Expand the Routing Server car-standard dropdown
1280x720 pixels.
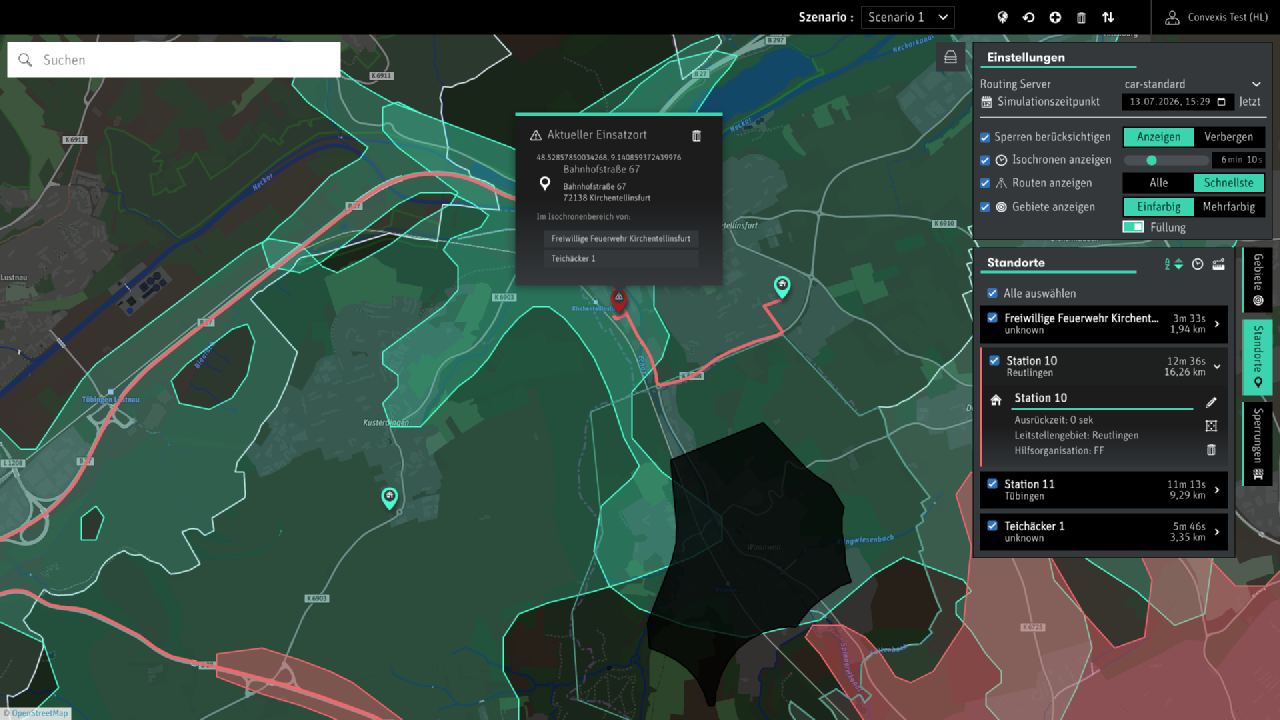[1192, 84]
